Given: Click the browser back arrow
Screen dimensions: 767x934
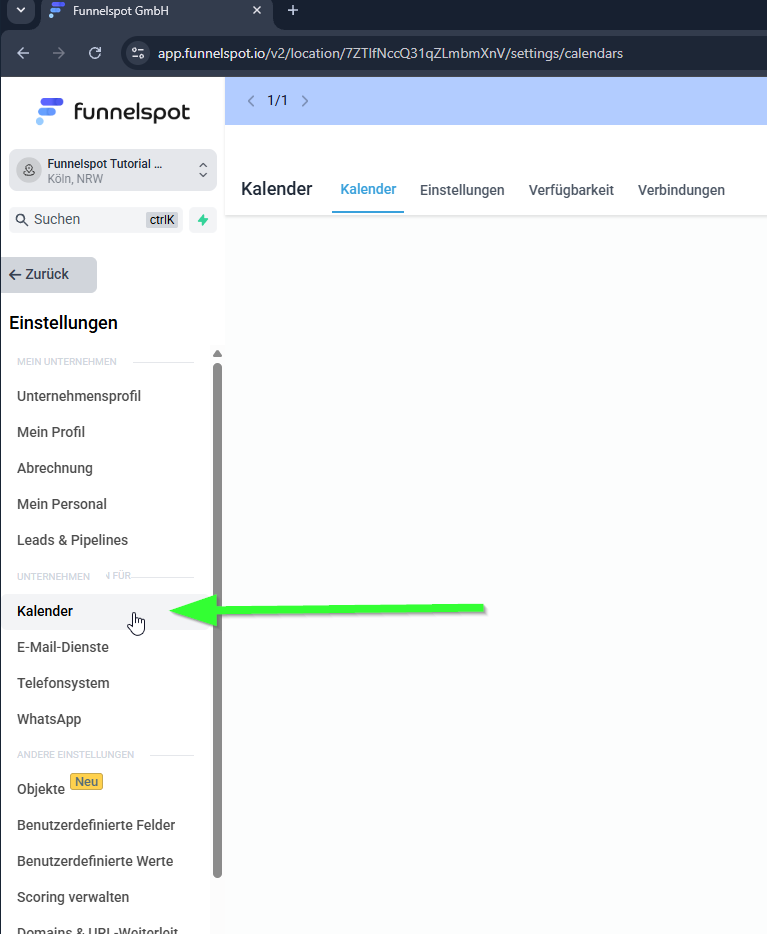Looking at the screenshot, I should [23, 53].
